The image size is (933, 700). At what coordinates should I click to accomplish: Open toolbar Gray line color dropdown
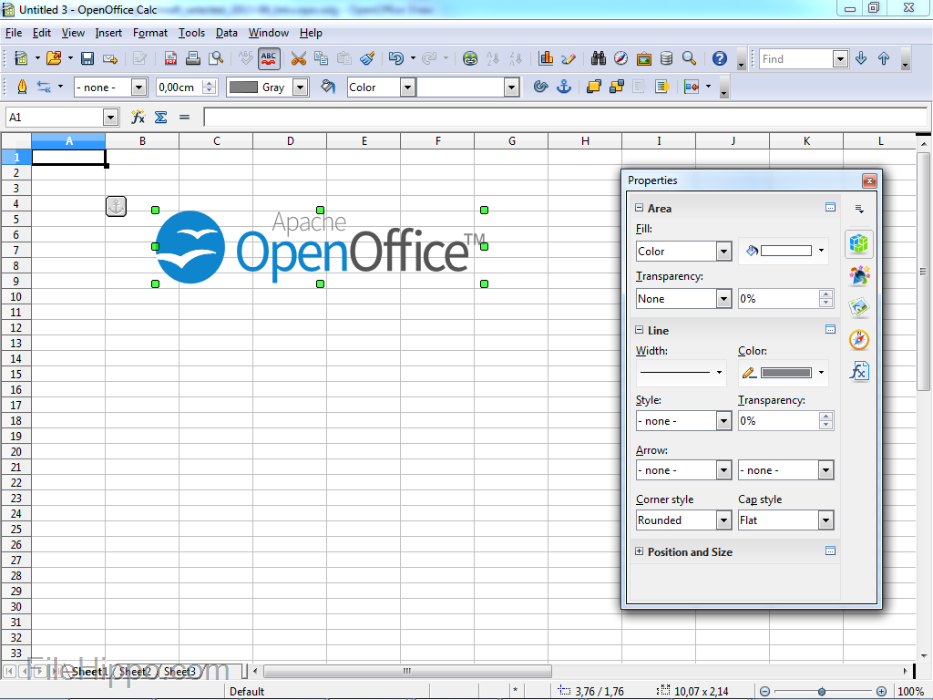pos(300,88)
